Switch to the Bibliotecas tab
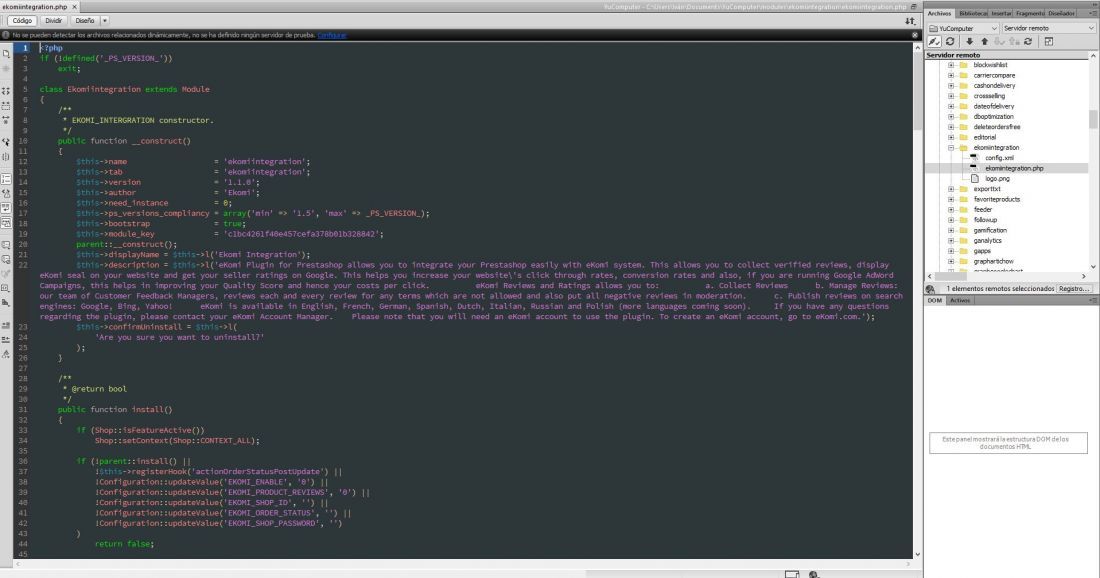The width and height of the screenshot is (1100, 578). click(x=972, y=13)
